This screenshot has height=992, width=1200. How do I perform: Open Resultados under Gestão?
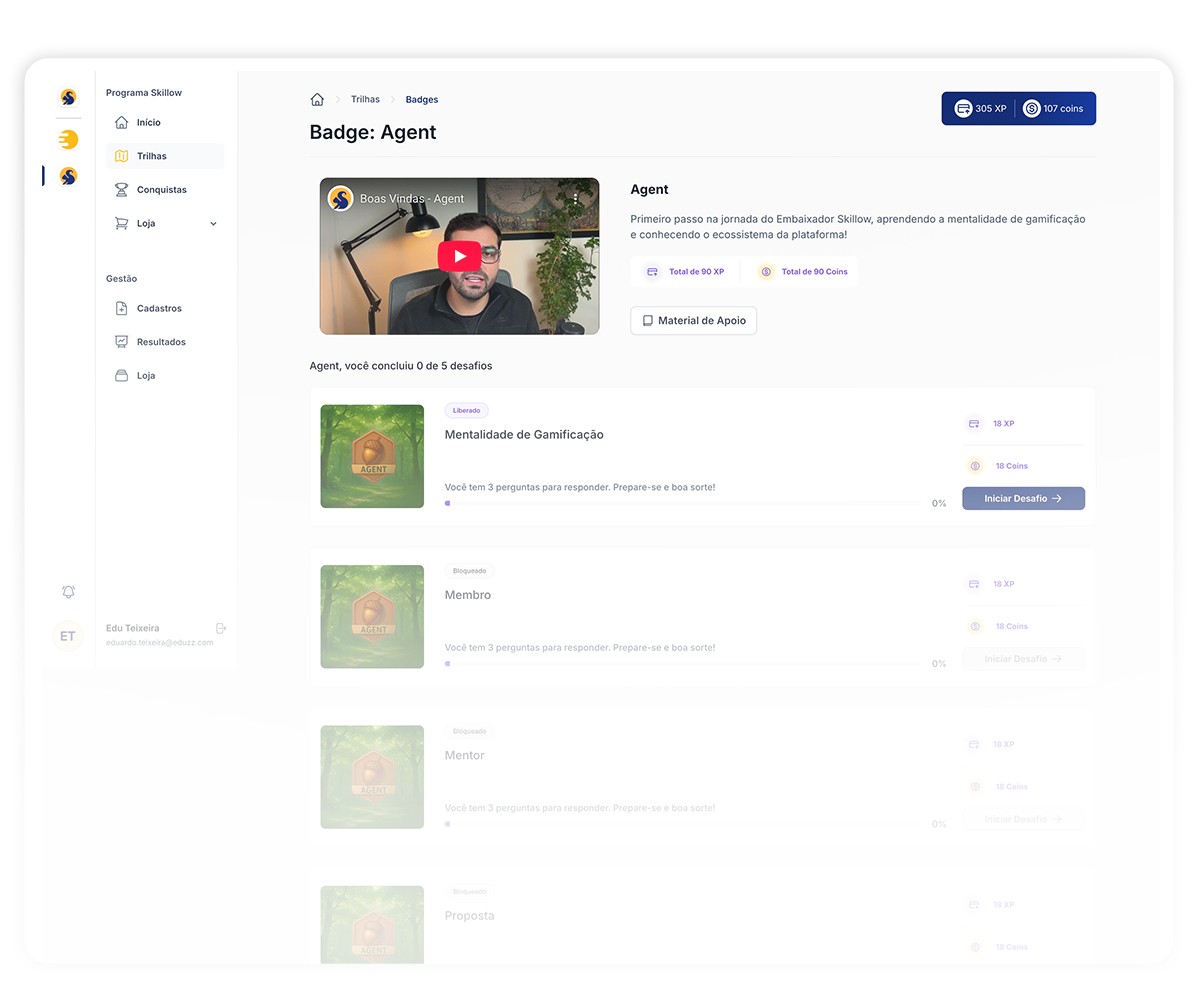(165, 342)
